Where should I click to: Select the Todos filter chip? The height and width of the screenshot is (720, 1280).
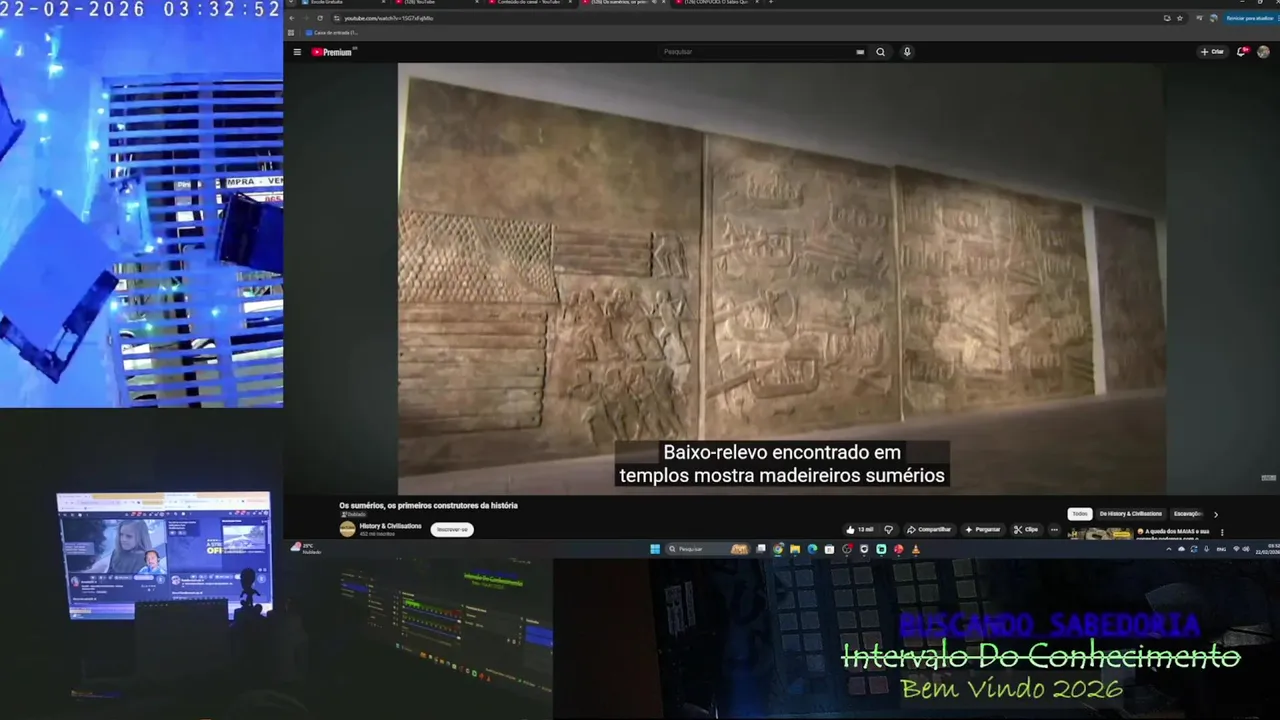tap(1080, 514)
